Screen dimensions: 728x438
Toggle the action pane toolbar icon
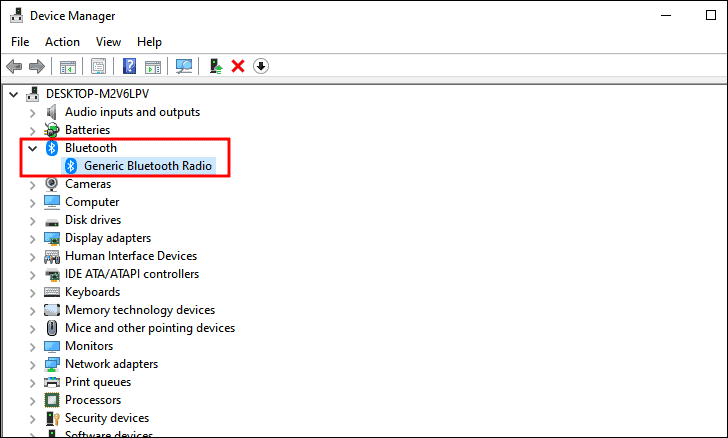[x=153, y=66]
